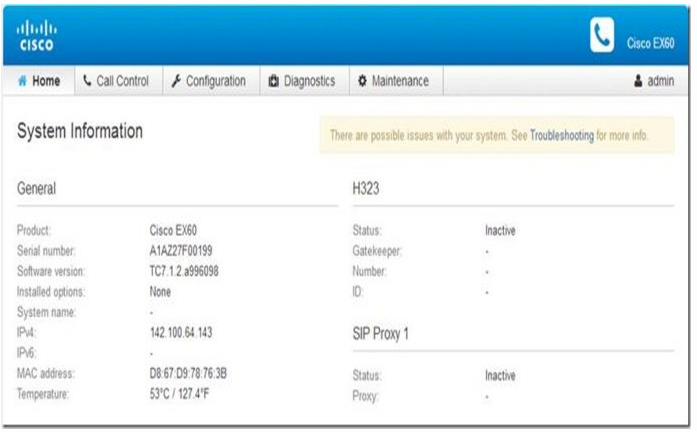Click the Cisco logo in the header

(36, 35)
